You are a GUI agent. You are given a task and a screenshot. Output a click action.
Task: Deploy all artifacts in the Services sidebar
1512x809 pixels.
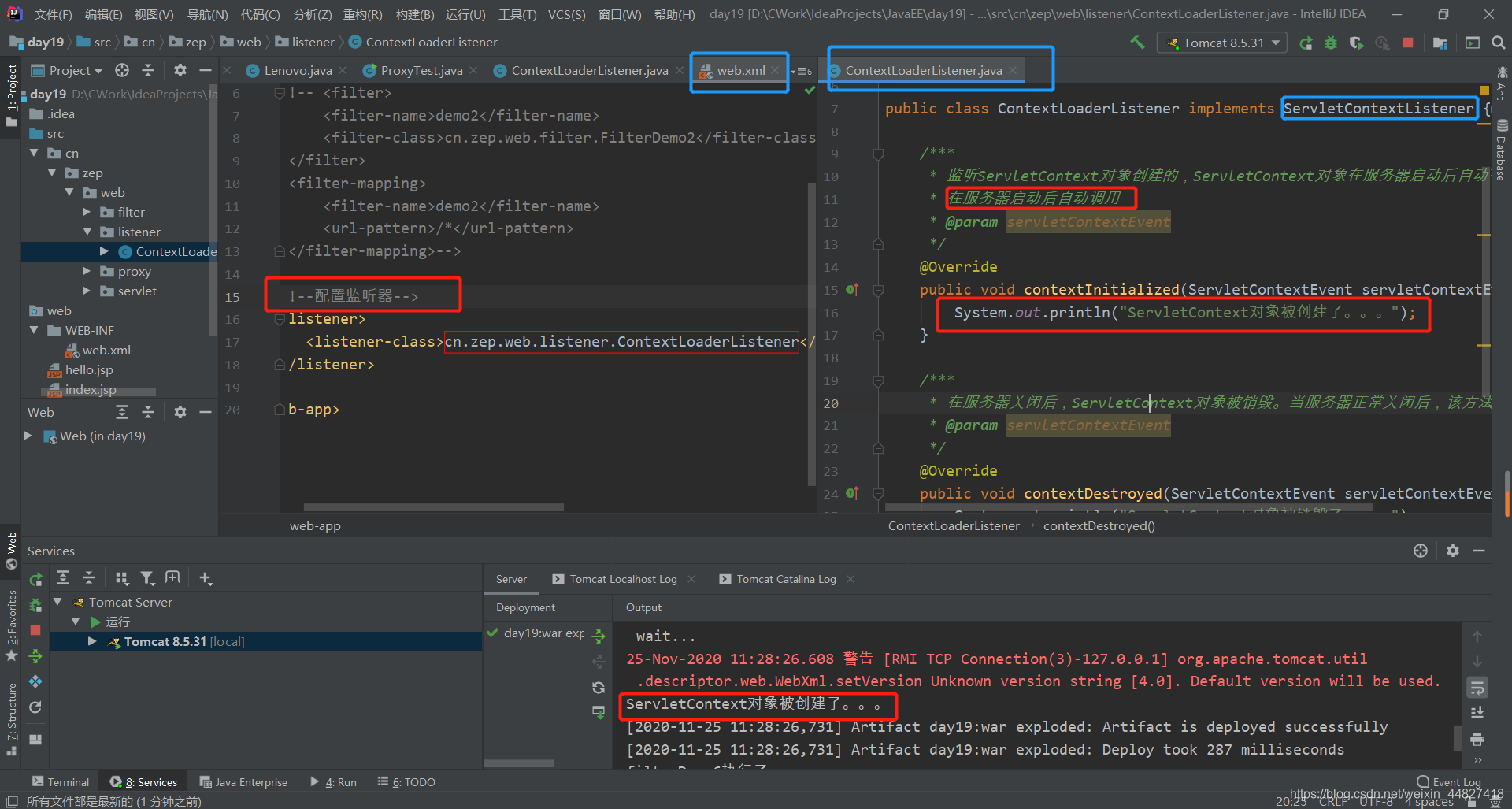pos(35,656)
